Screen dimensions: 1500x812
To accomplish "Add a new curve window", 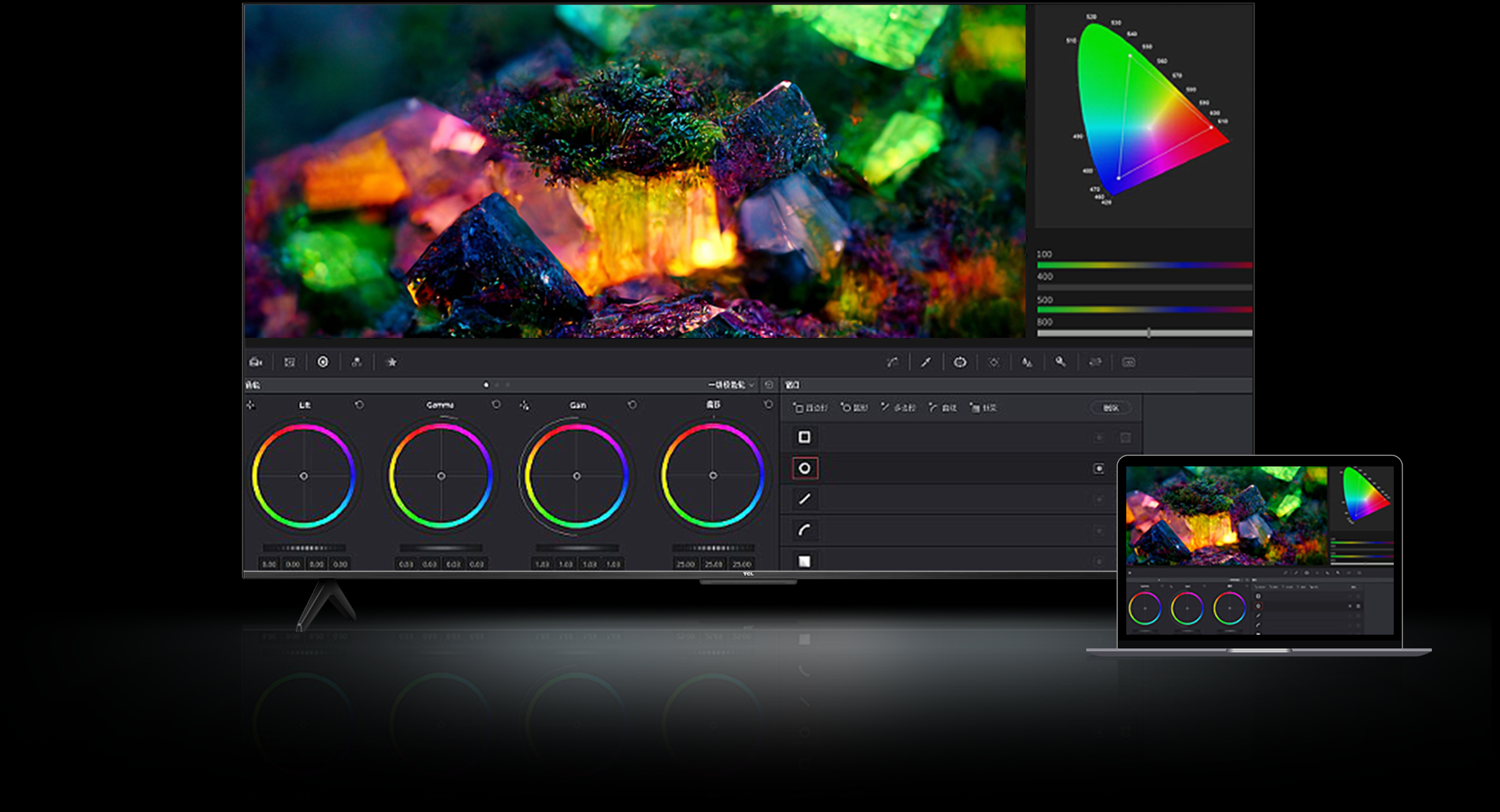I will [943, 408].
